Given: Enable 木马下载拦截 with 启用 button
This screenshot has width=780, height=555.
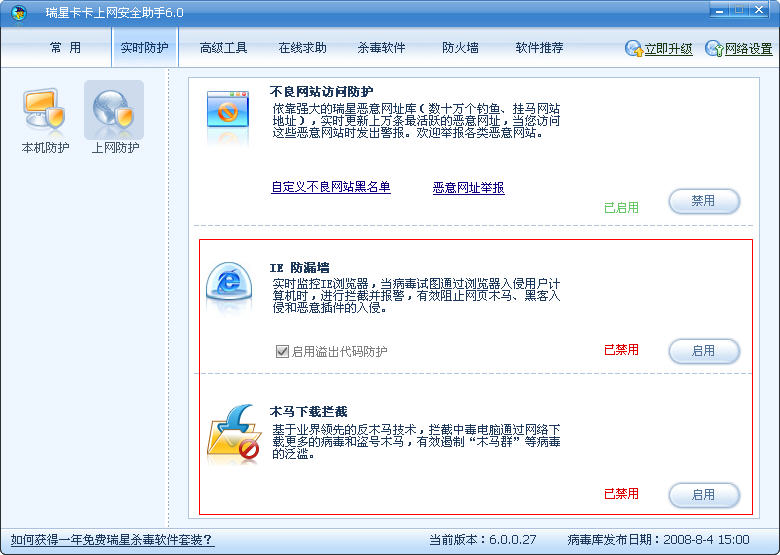Looking at the screenshot, I should [704, 495].
